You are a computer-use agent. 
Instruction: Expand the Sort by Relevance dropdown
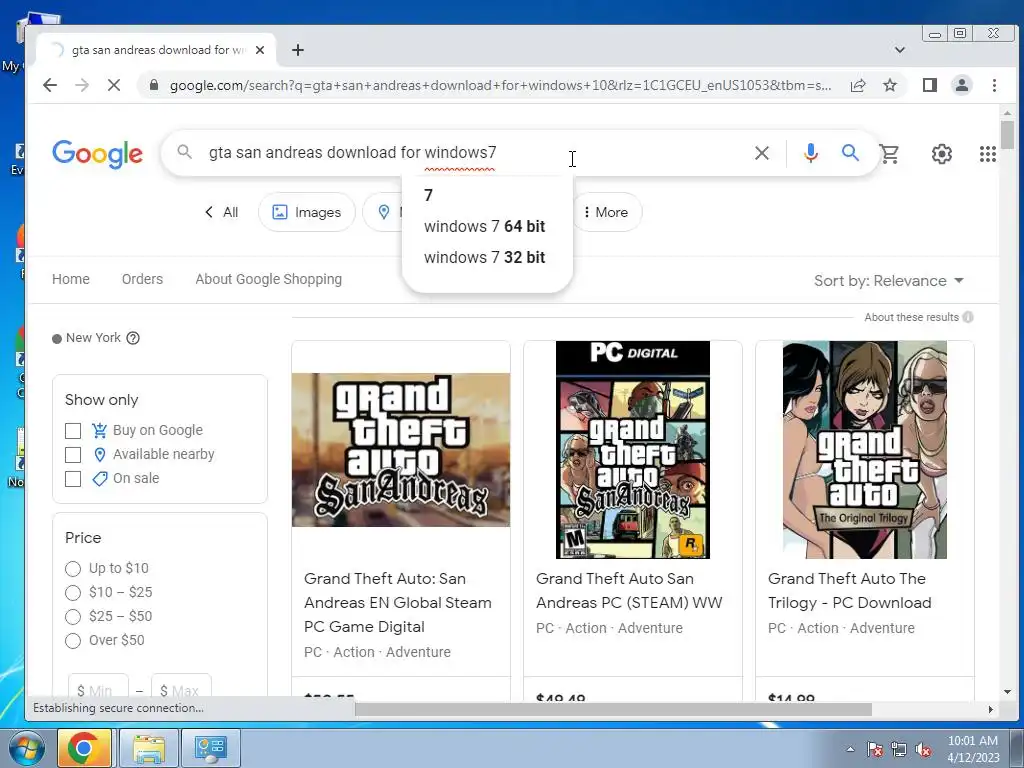point(889,281)
